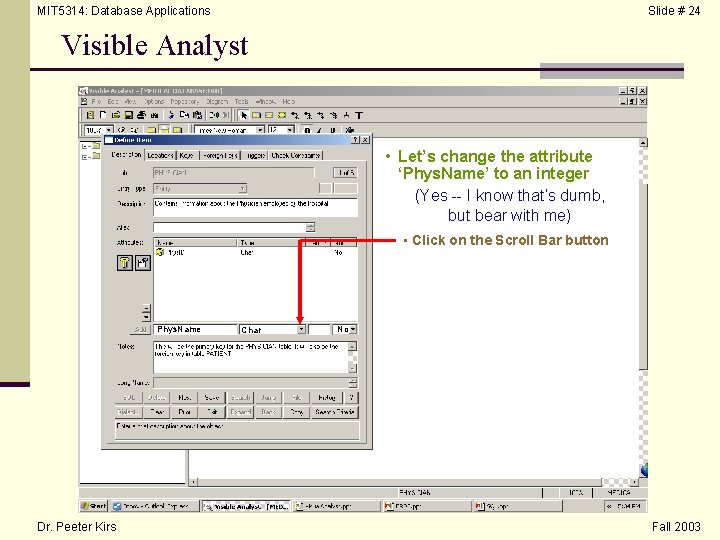Click the Save button in Define Item
The width and height of the screenshot is (720, 540).
point(212,398)
